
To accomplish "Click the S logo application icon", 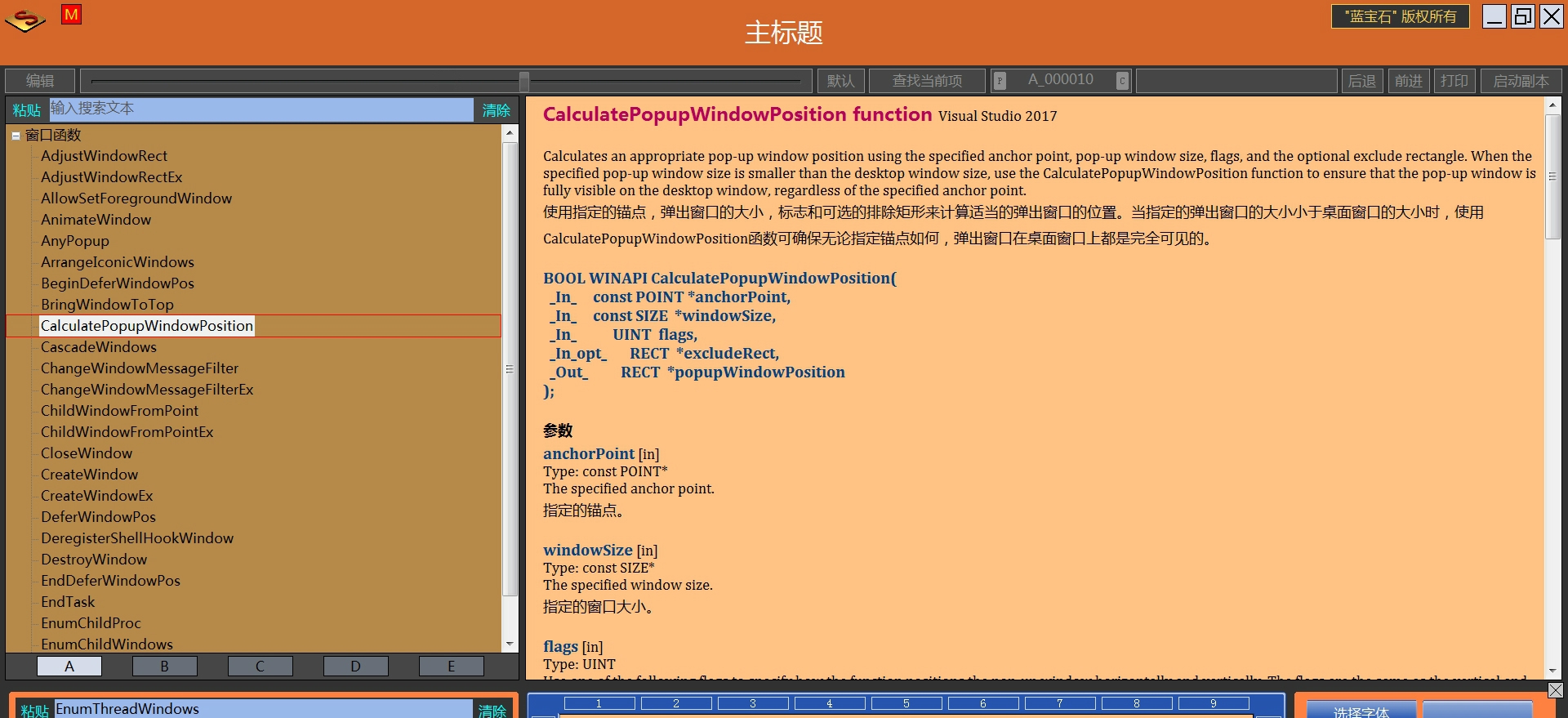I will [25, 20].
